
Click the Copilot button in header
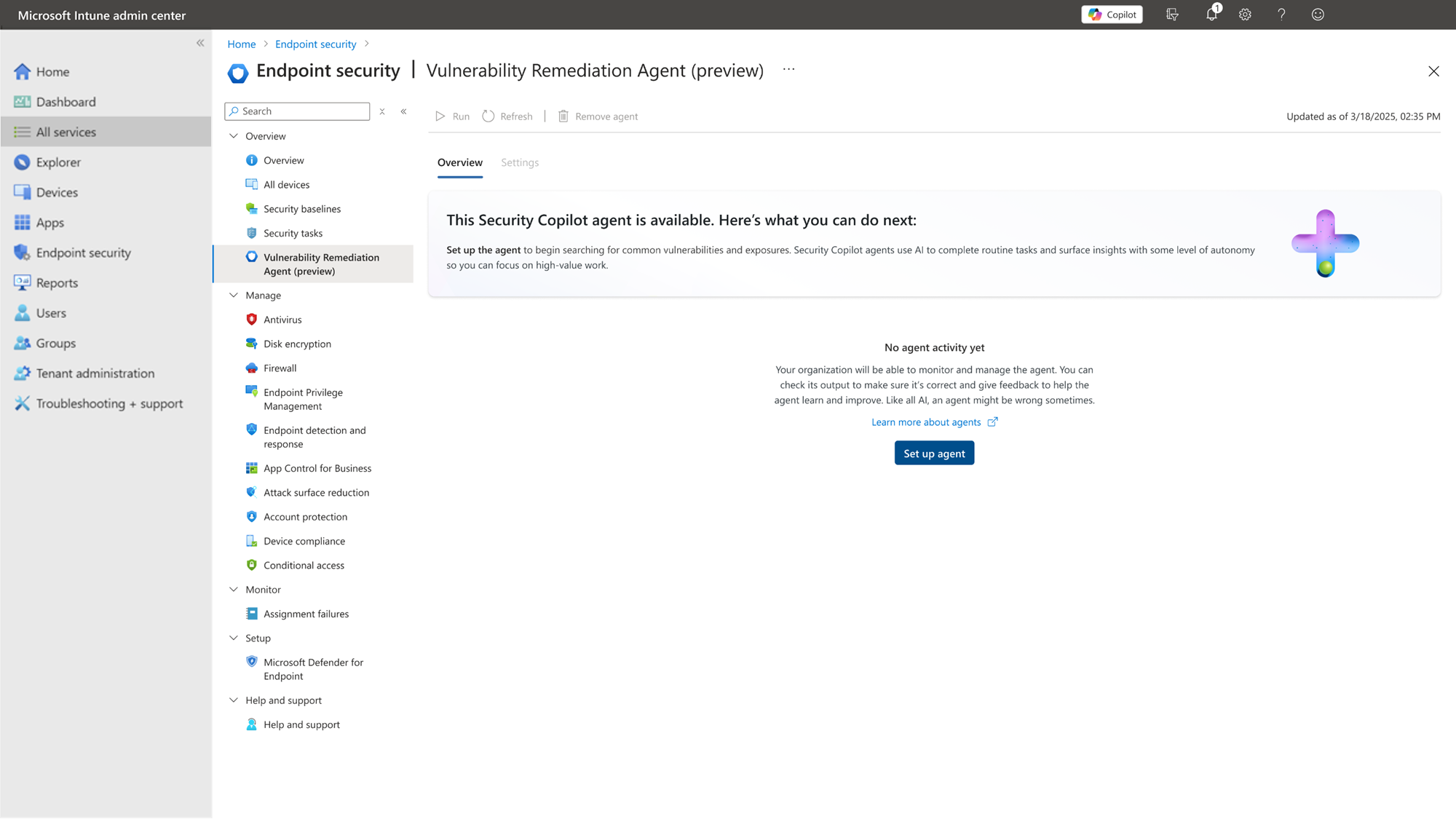click(1112, 15)
